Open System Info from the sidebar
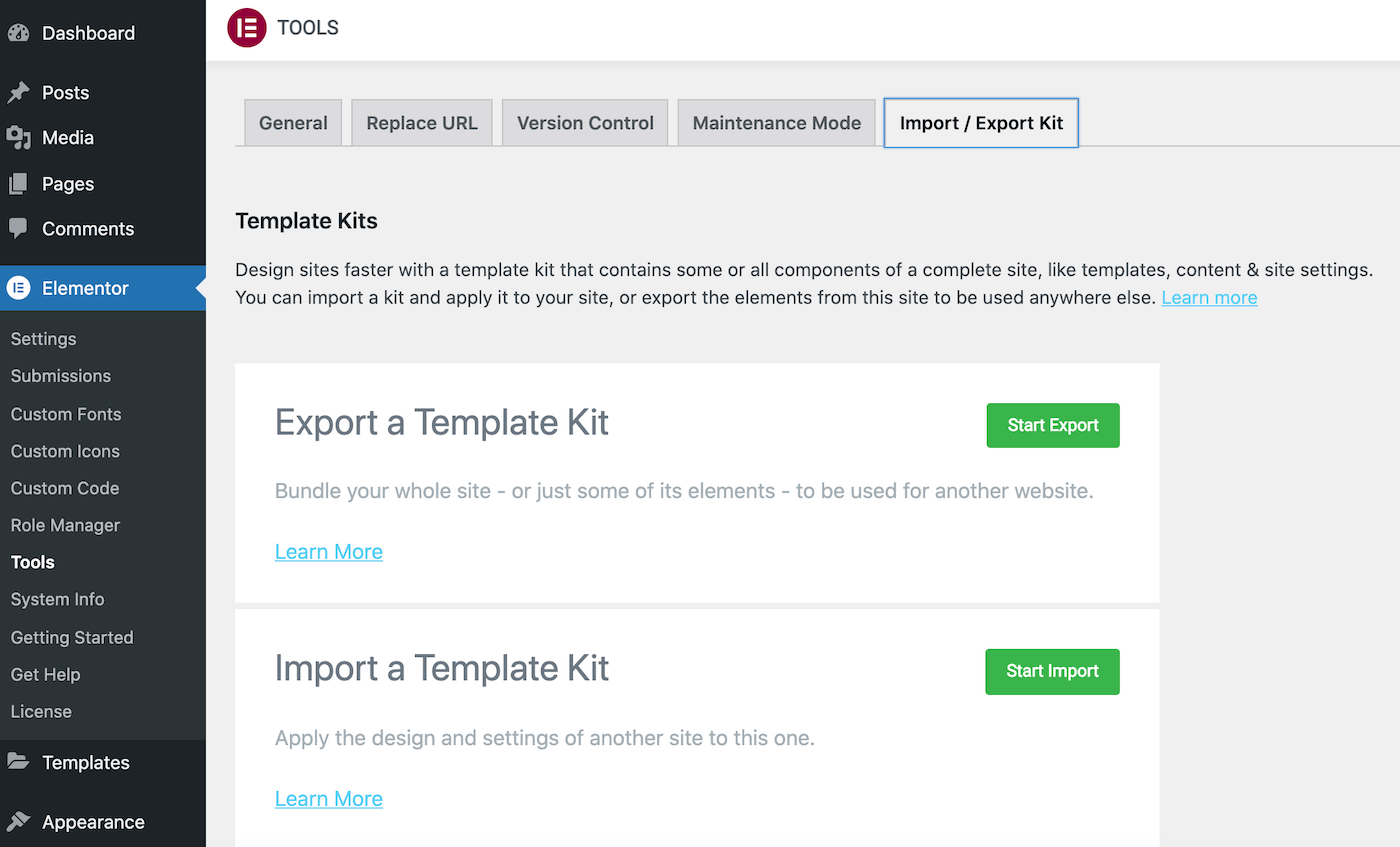 [57, 599]
